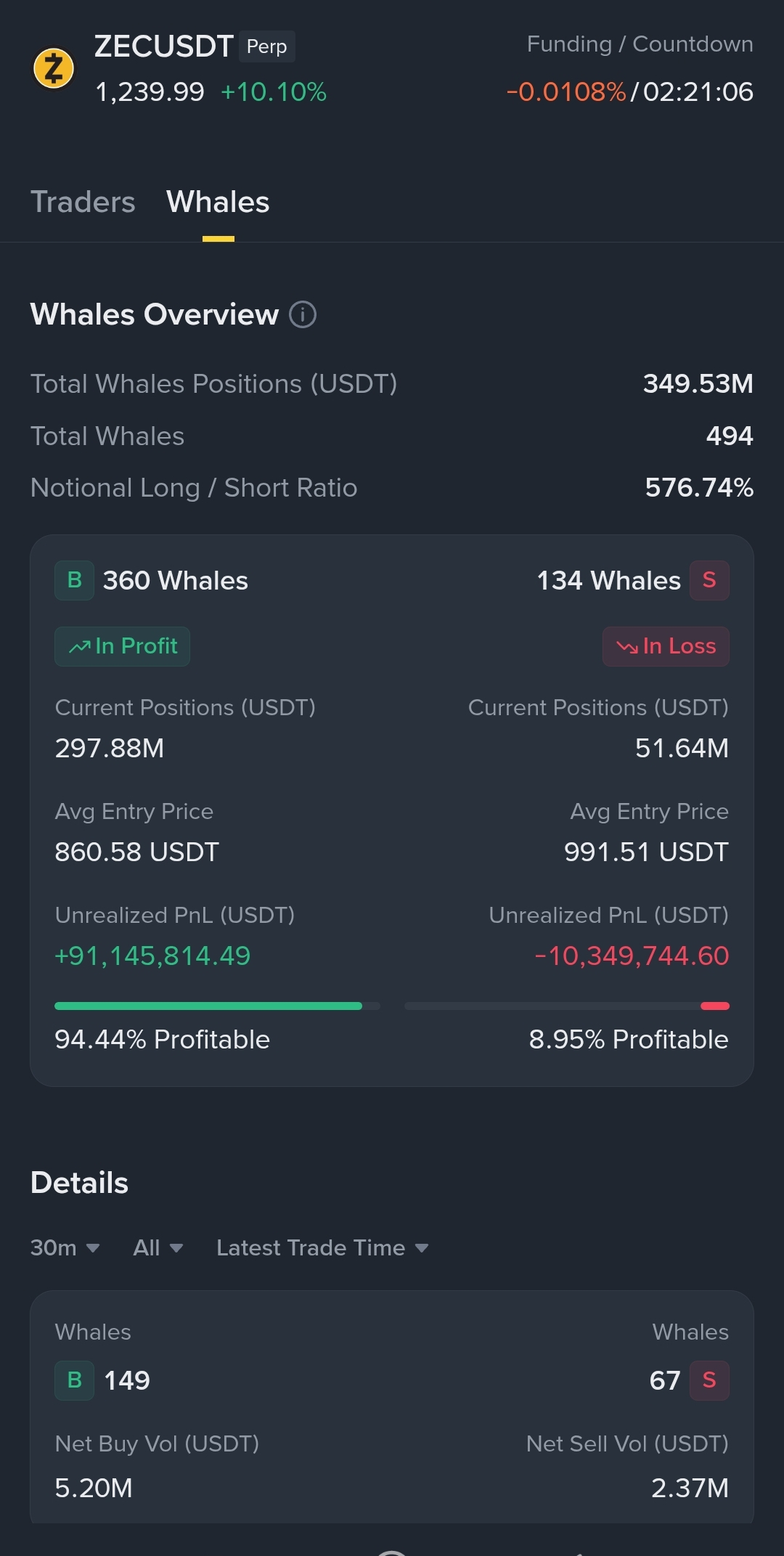Tap the short unrealized PnL -10,349,744.60

[632, 956]
